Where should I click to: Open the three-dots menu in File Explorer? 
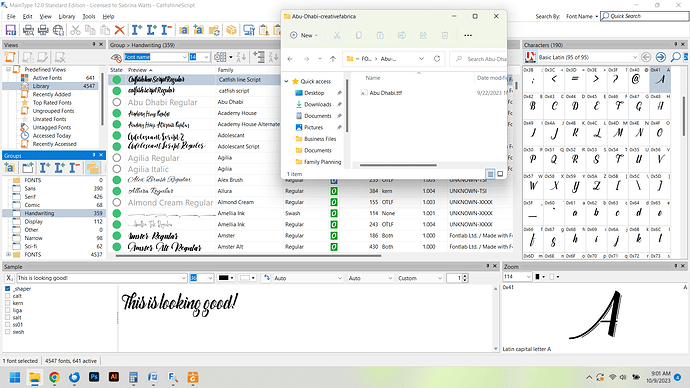tap(468, 35)
